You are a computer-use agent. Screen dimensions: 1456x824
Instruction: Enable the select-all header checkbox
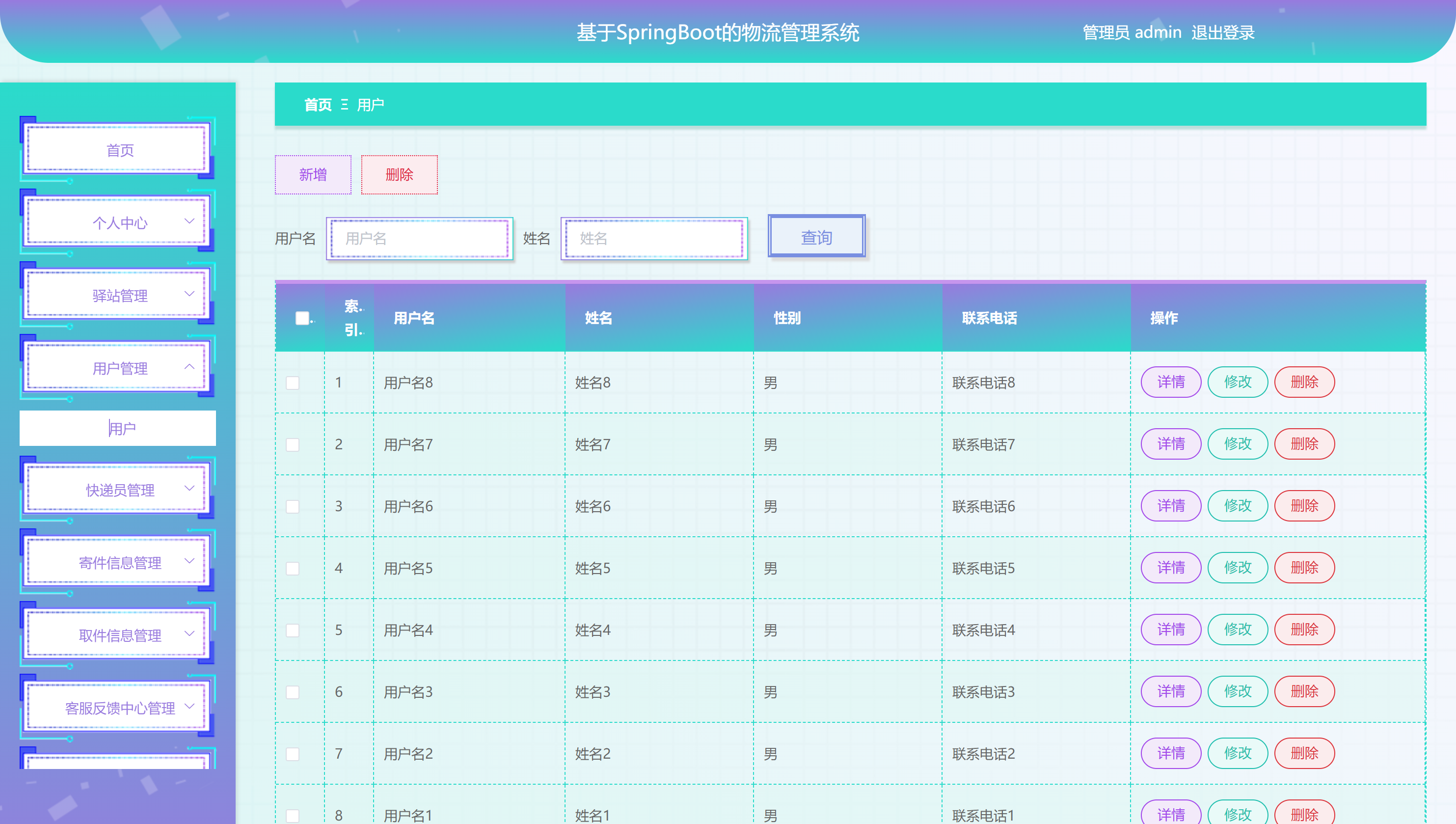pos(302,318)
